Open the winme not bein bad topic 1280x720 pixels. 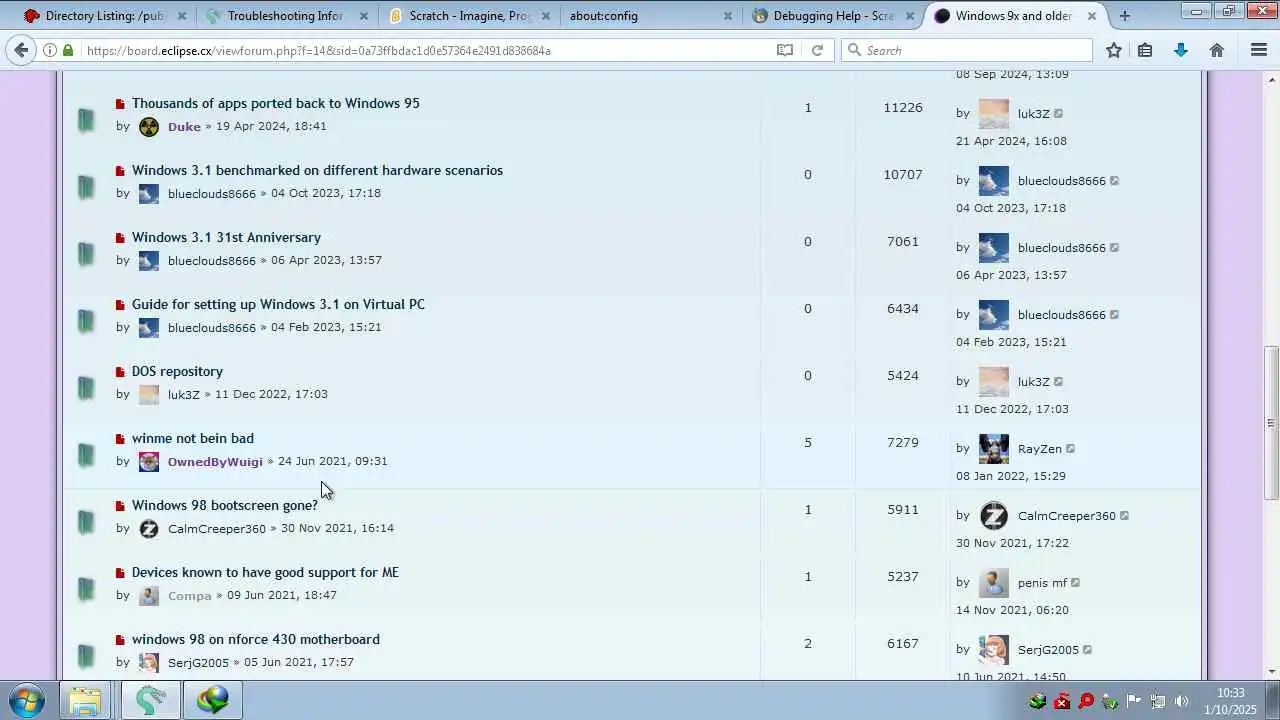point(193,438)
